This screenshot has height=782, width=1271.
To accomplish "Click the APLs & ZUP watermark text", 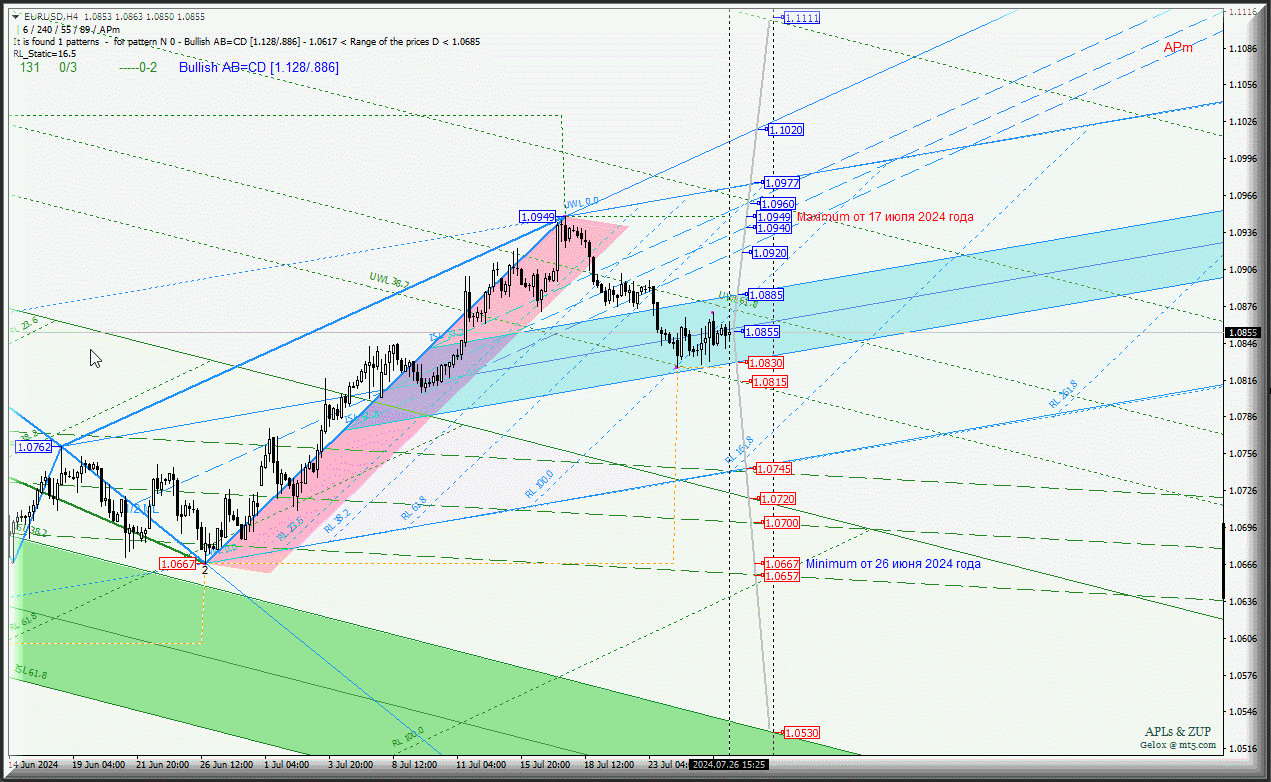I will coord(1180,732).
